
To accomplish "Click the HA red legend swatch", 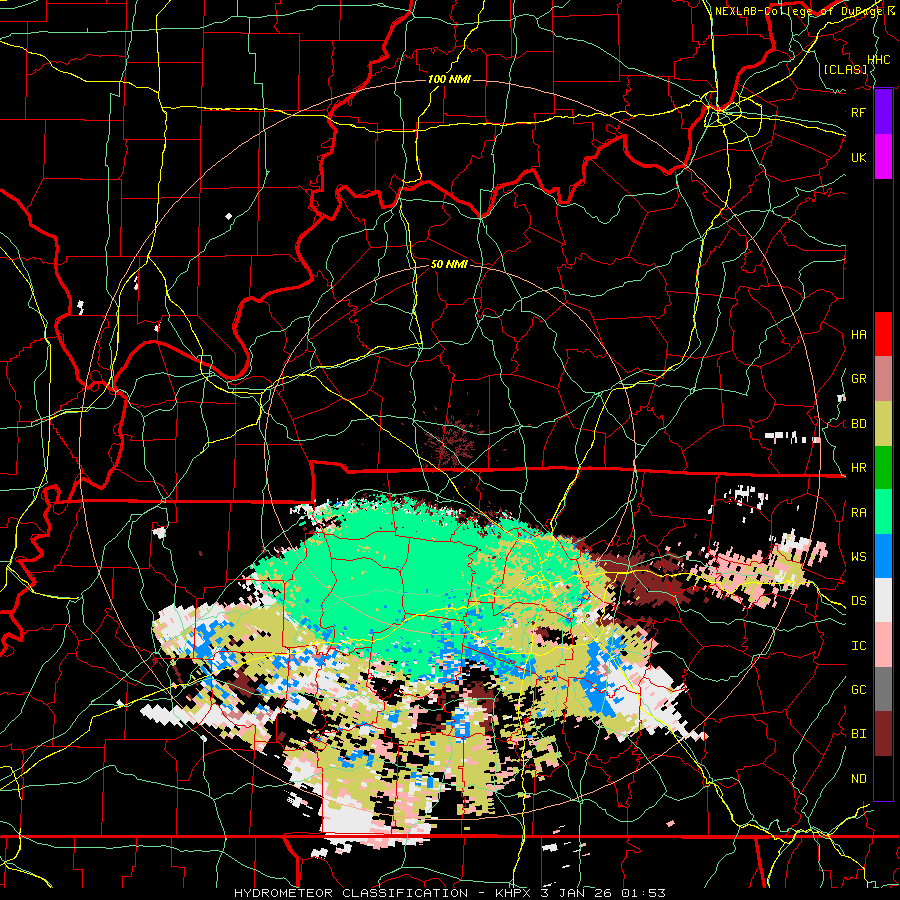I will click(883, 334).
